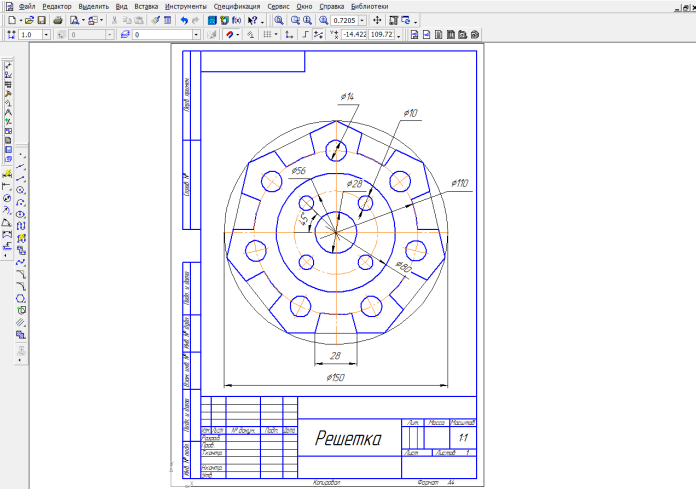Click the Open file folder icon
The width and height of the screenshot is (696, 489).
click(x=27, y=20)
